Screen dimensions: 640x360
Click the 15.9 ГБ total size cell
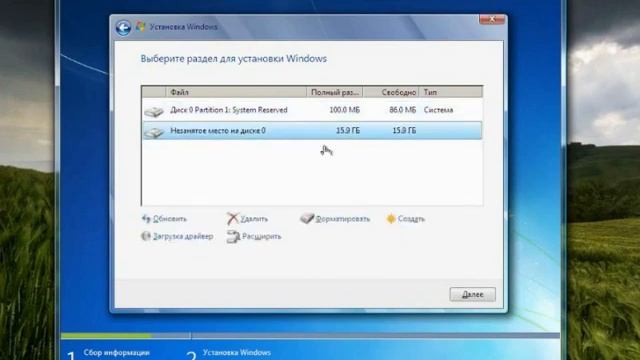[x=348, y=131]
